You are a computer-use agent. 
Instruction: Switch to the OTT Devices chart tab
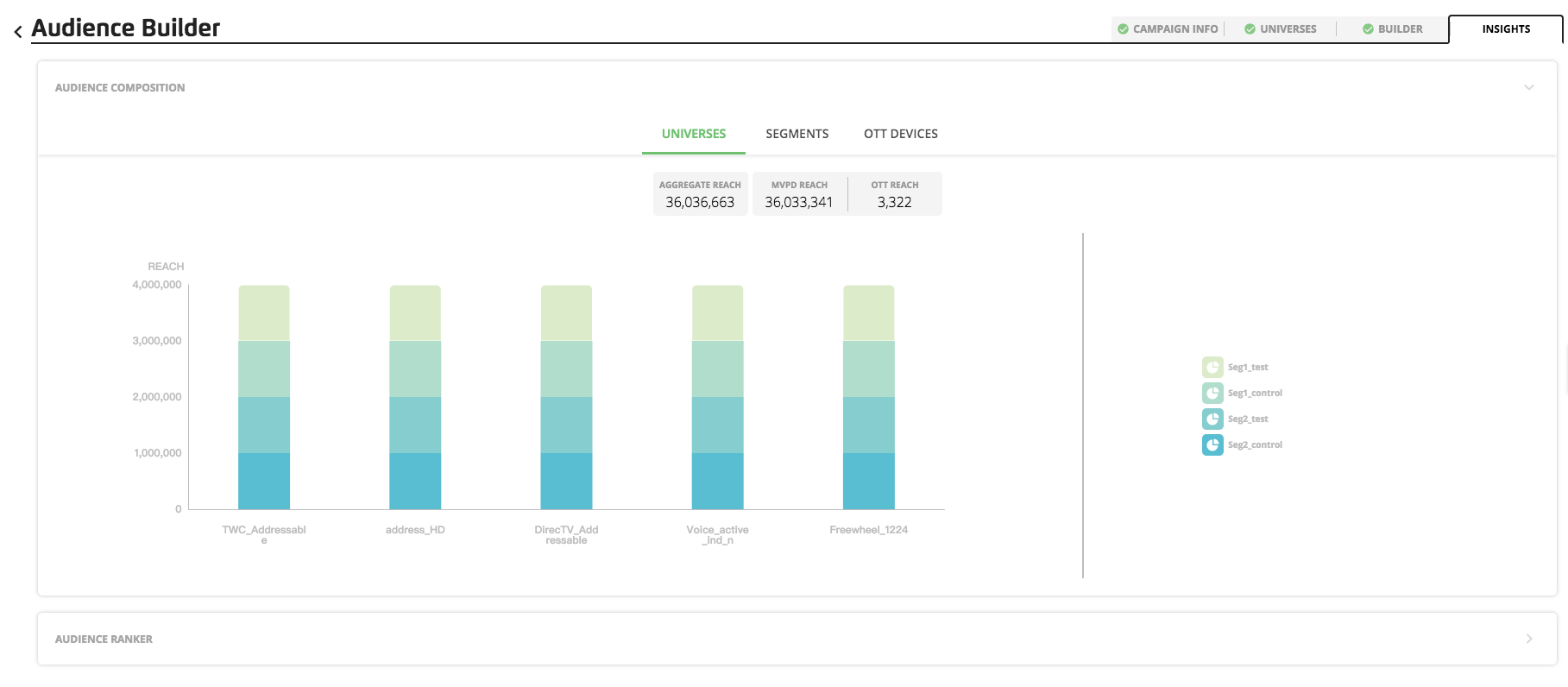pyautogui.click(x=901, y=134)
